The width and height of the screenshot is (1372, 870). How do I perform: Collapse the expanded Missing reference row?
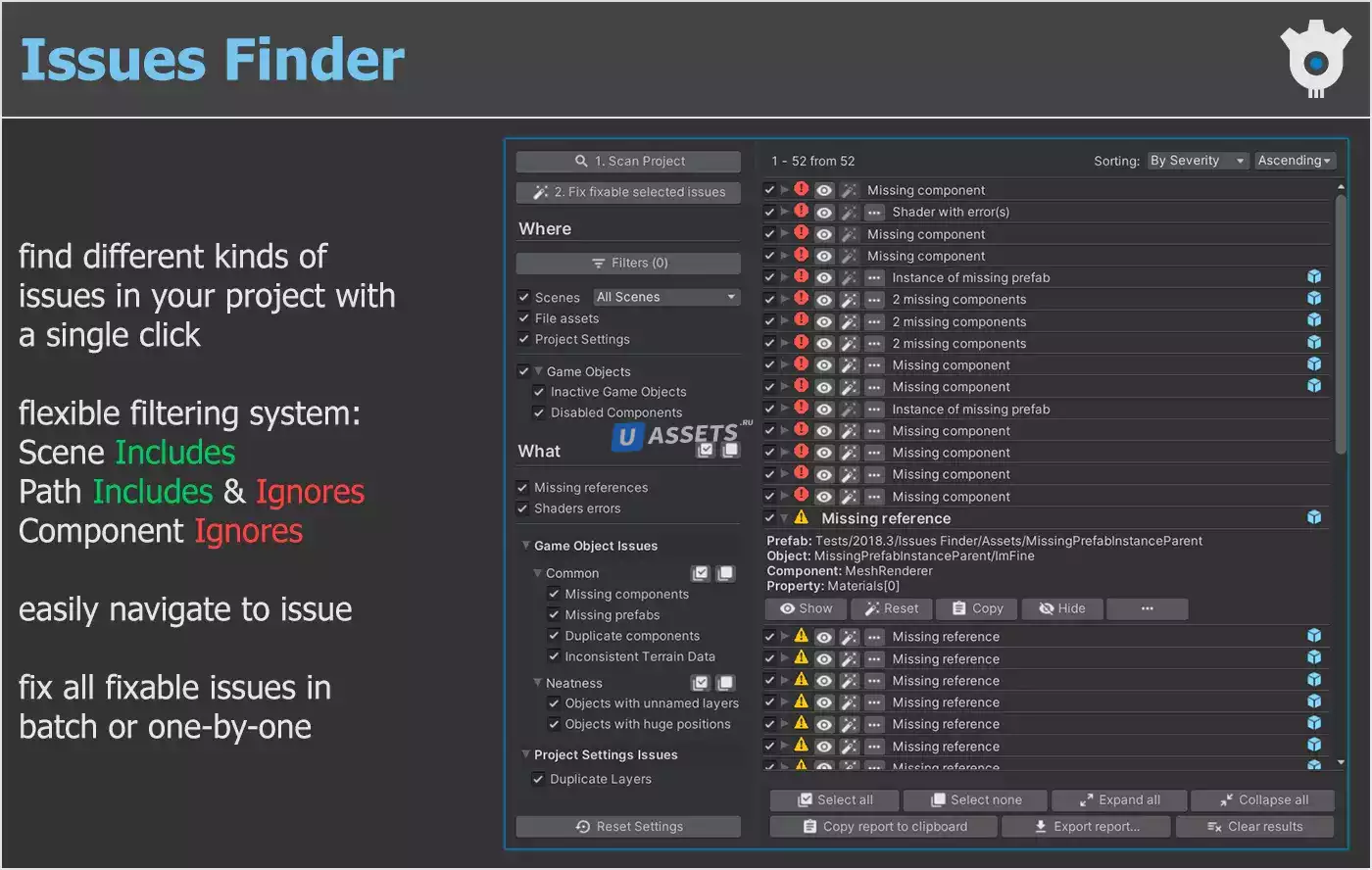pos(785,517)
